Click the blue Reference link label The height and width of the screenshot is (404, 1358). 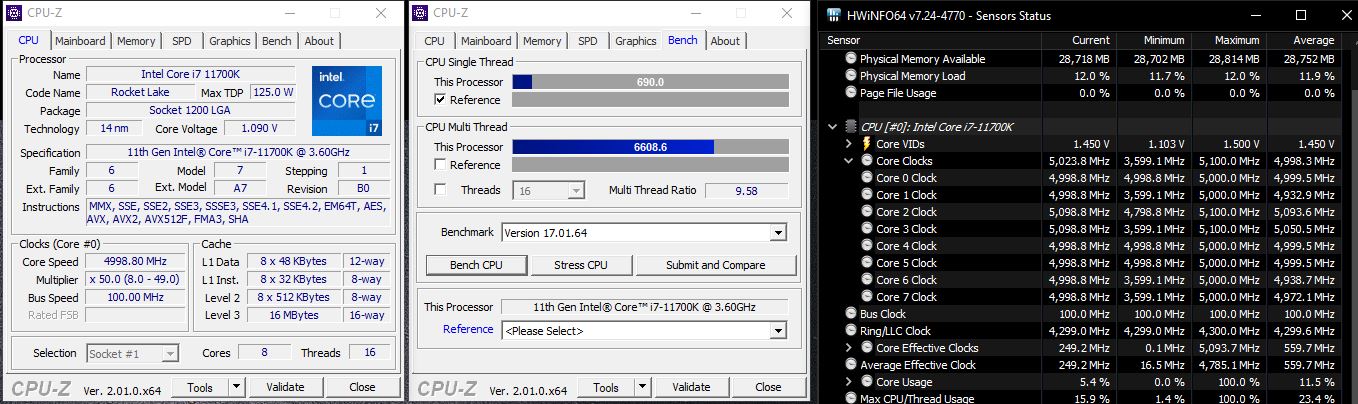(x=468, y=329)
